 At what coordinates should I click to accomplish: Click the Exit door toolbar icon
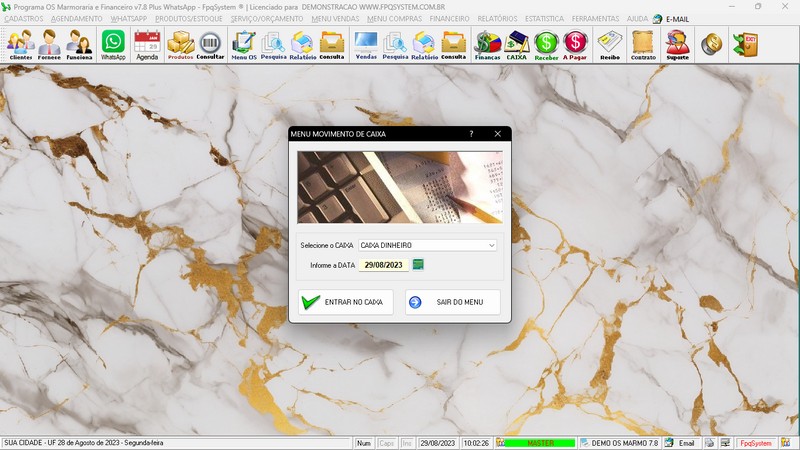point(745,44)
